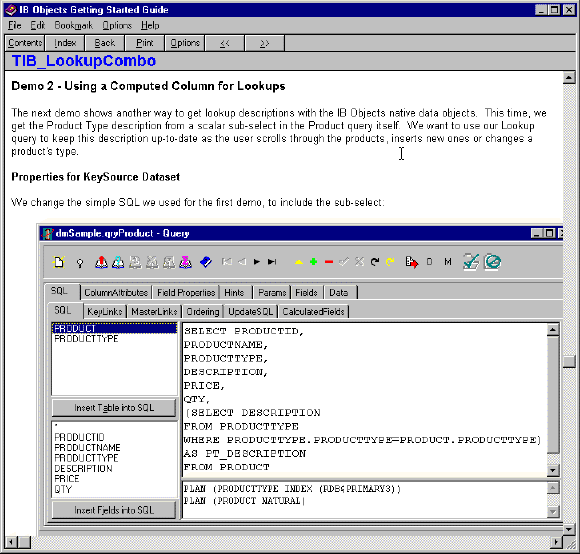Open the Help menu

150,26
